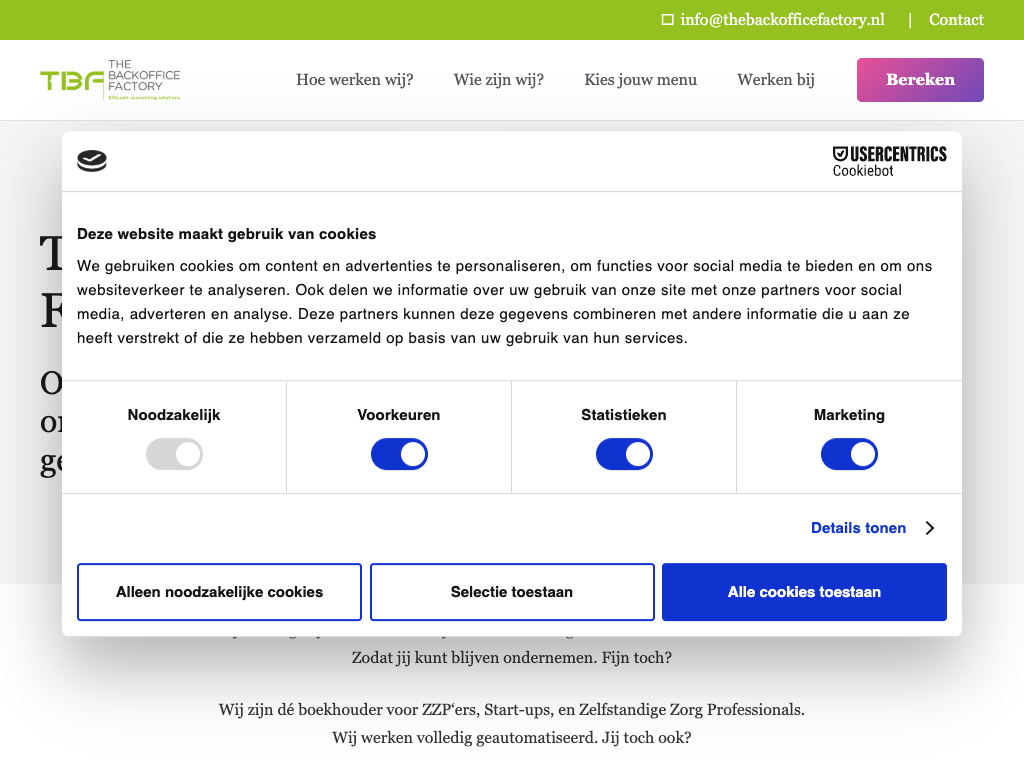The width and height of the screenshot is (1024, 768).
Task: Click the Cookiebot logo icon
Action: (92, 161)
